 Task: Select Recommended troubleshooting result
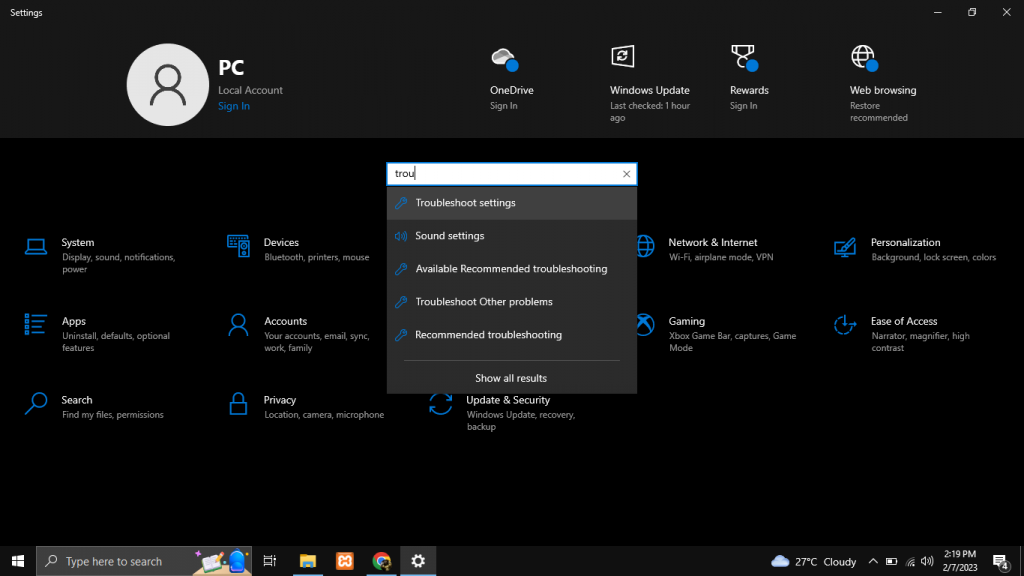[511, 335]
